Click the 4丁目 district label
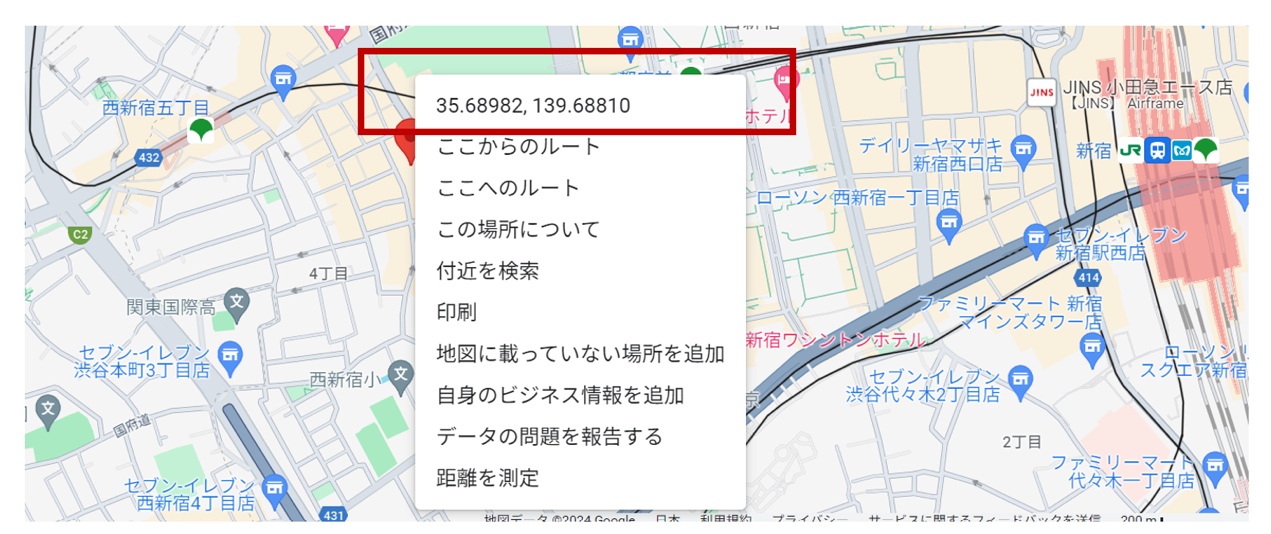This screenshot has height=534, width=1271. click(328, 273)
